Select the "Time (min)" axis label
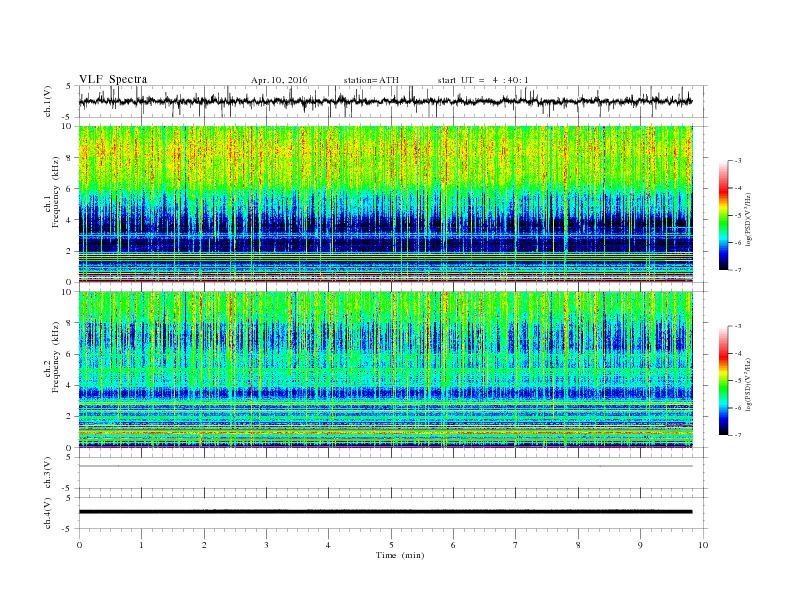This screenshot has height=612, width=792. (400, 555)
